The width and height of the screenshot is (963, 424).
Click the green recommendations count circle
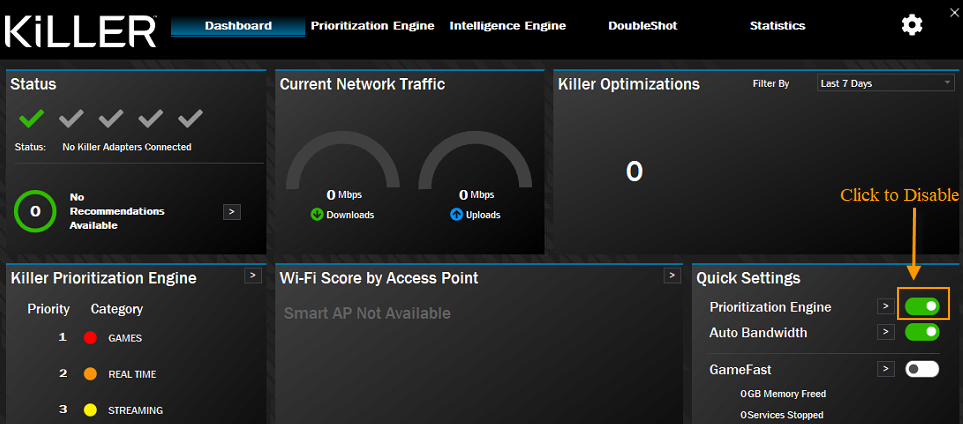35,211
